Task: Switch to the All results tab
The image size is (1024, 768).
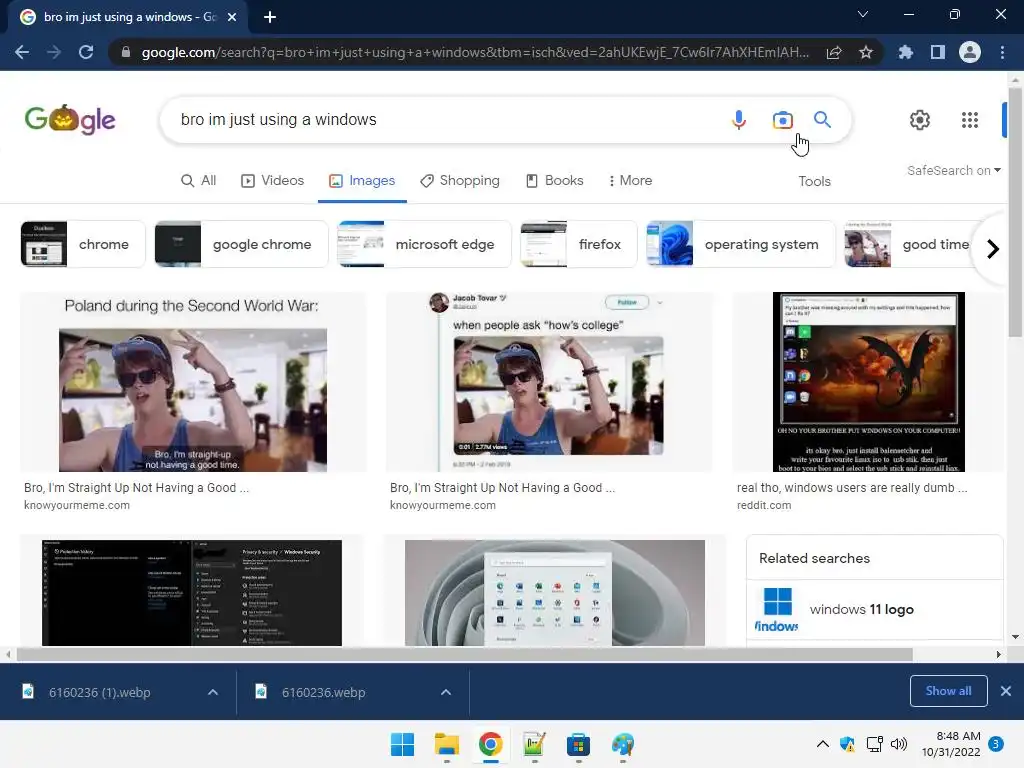Action: coord(199,181)
